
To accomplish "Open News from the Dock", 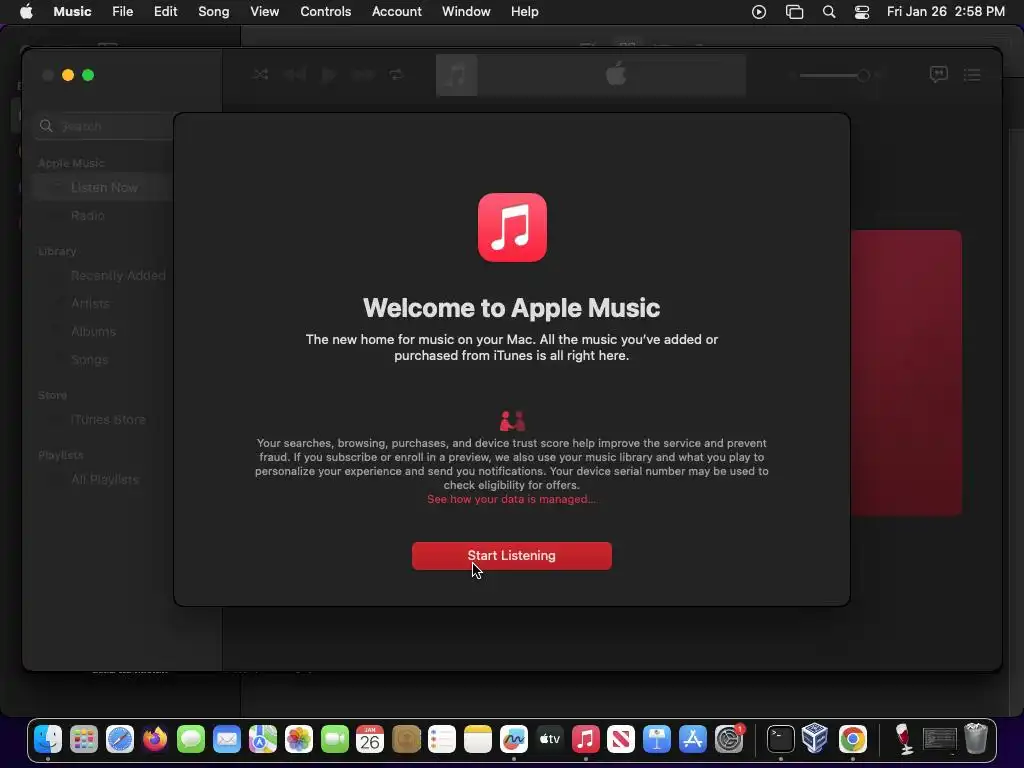I will (620, 739).
